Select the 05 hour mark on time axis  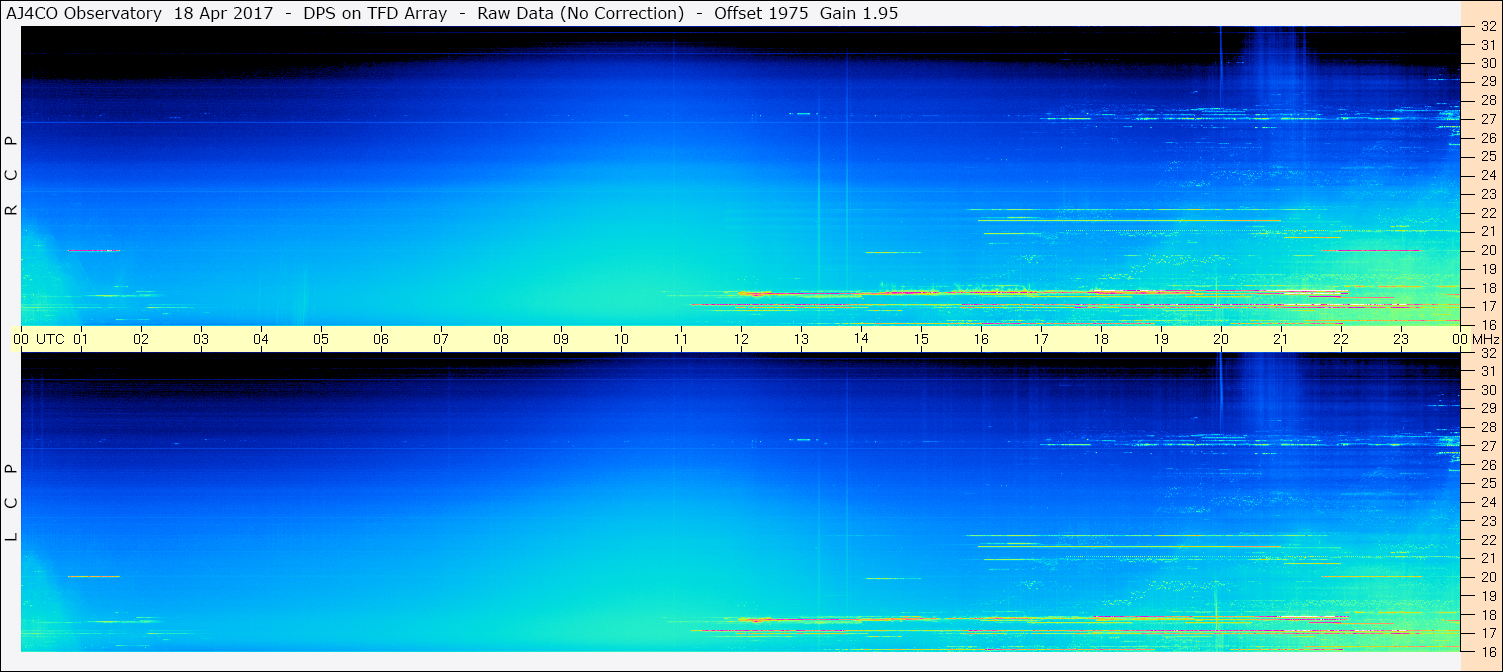321,339
